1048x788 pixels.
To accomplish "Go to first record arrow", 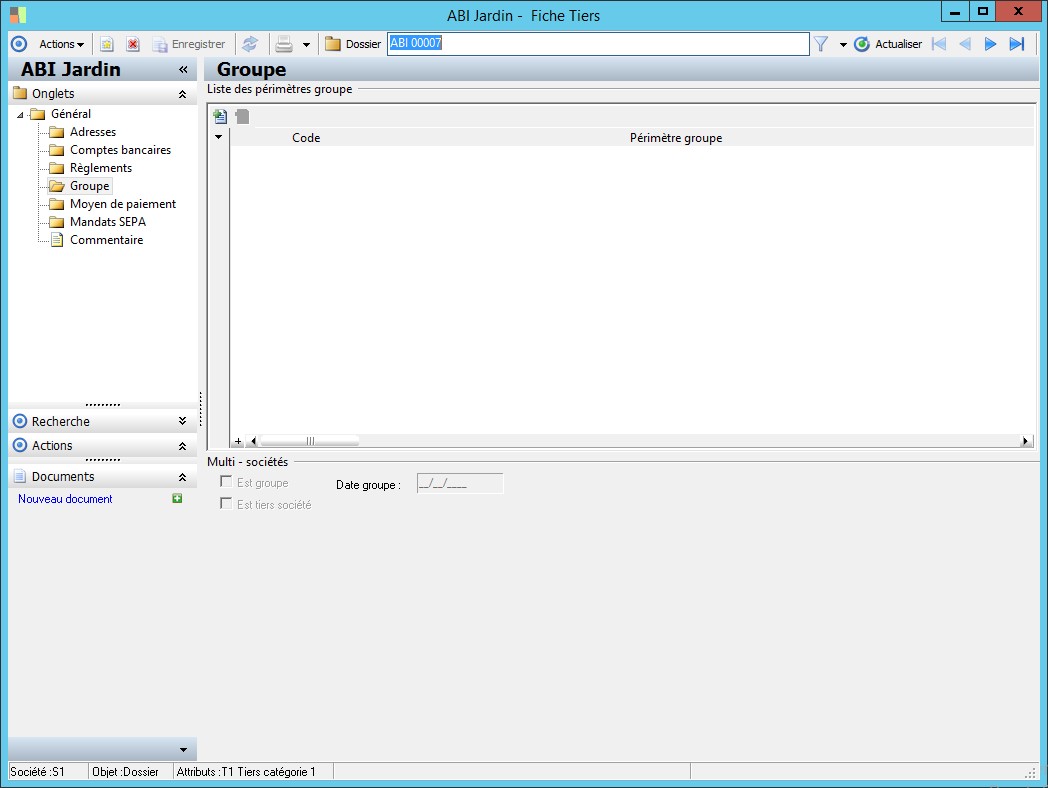I will coord(939,44).
